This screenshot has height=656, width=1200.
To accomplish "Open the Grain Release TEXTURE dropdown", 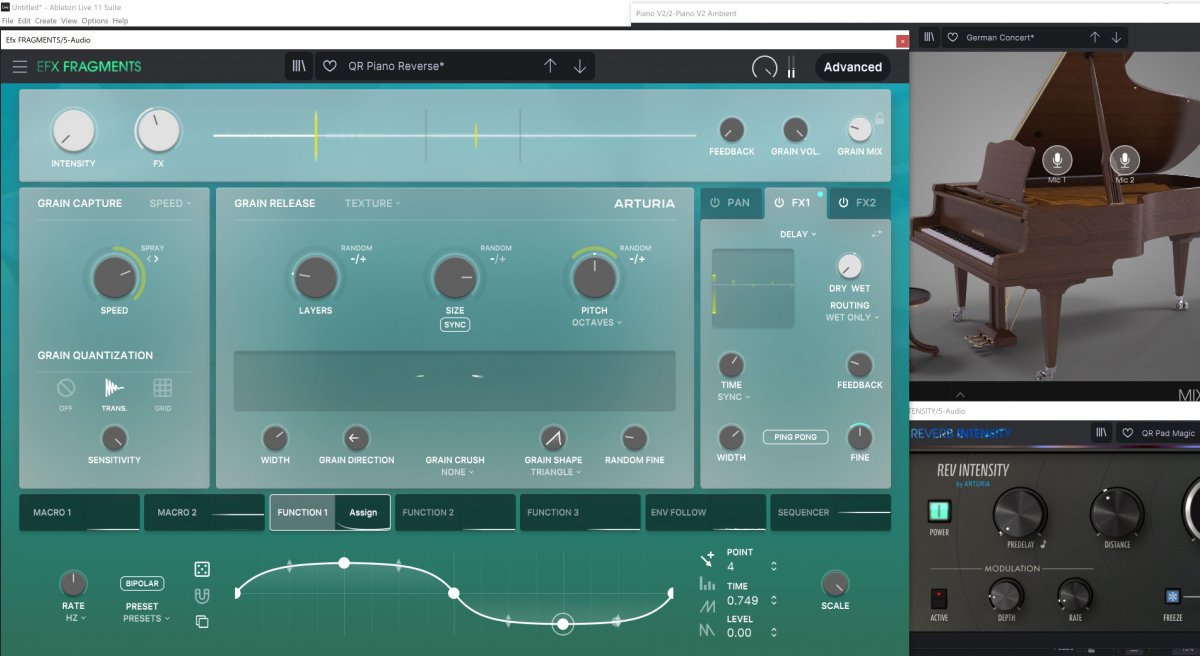I will click(372, 203).
